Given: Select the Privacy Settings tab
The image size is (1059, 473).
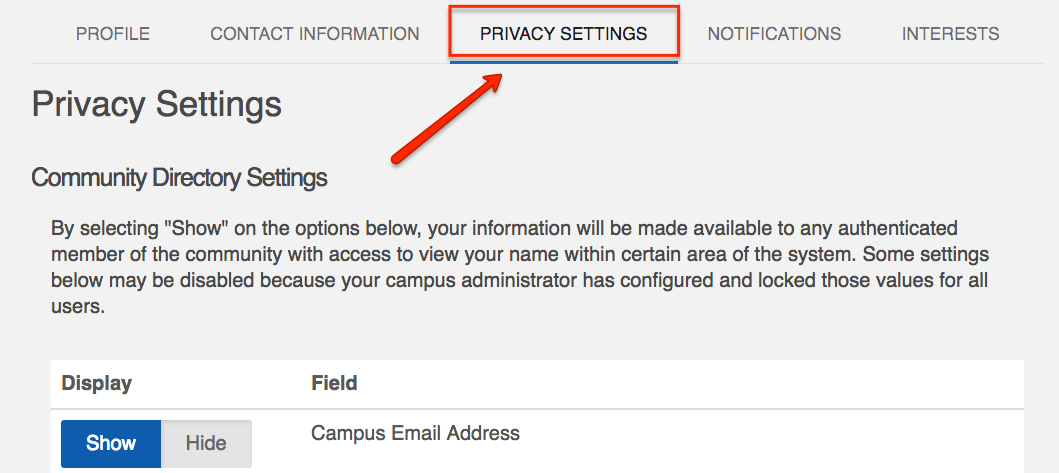Looking at the screenshot, I should point(563,34).
